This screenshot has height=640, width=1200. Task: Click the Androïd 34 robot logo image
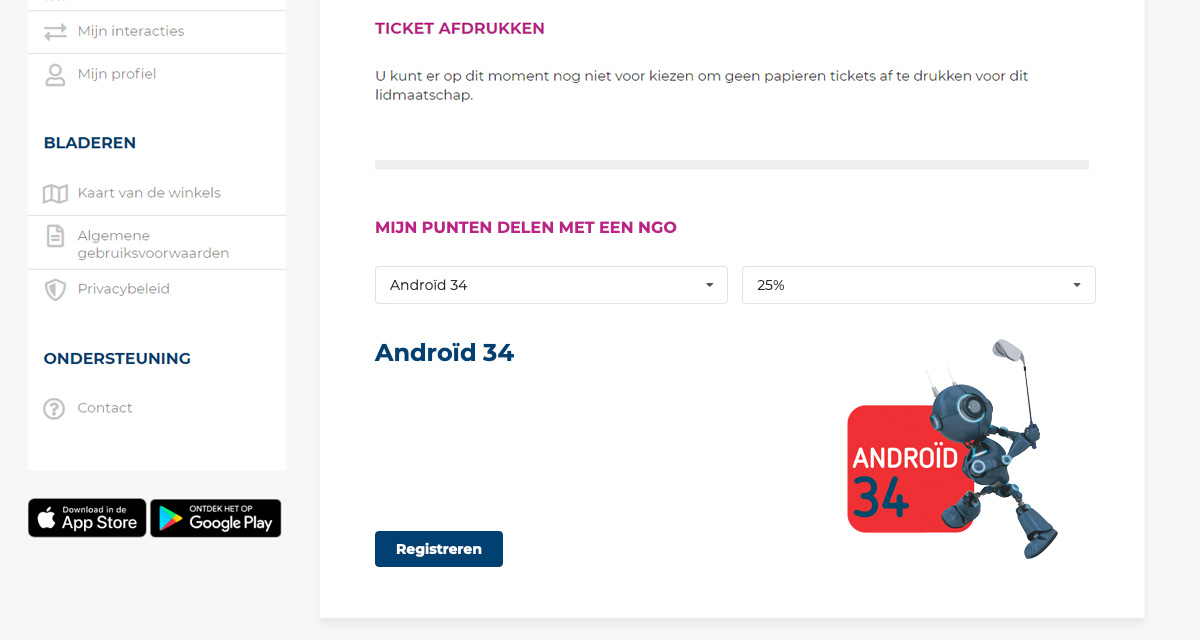952,449
